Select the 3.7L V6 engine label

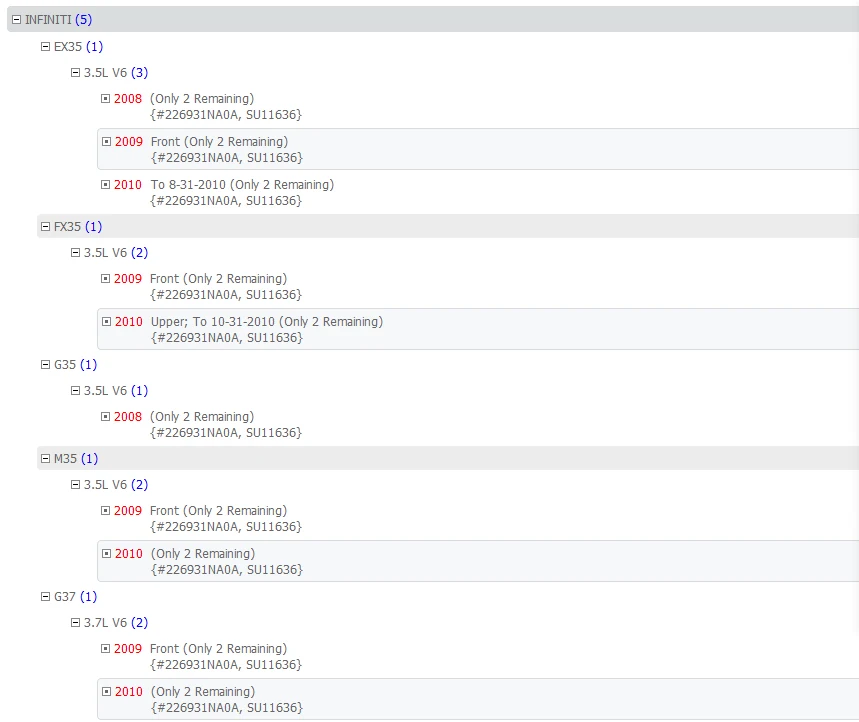pos(105,623)
